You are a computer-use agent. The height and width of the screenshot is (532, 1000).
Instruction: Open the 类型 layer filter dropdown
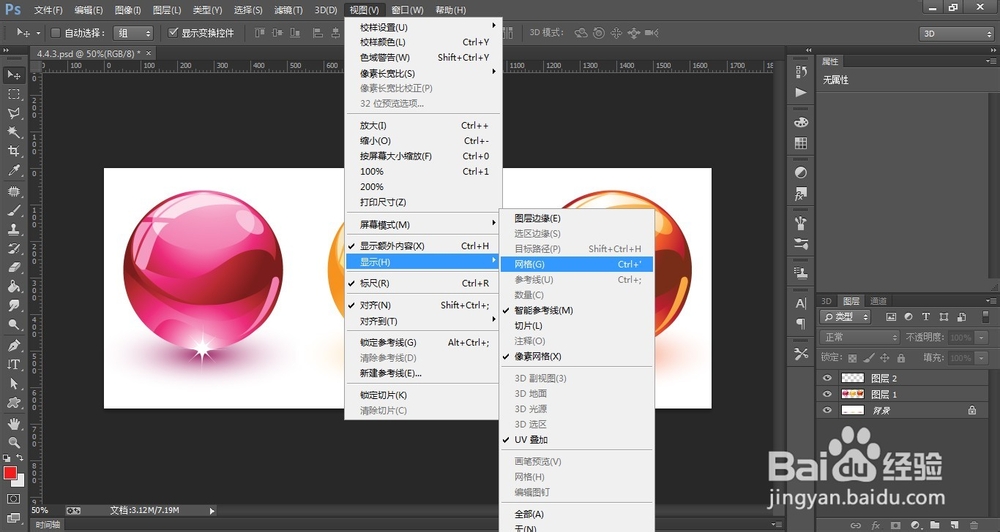click(x=845, y=316)
